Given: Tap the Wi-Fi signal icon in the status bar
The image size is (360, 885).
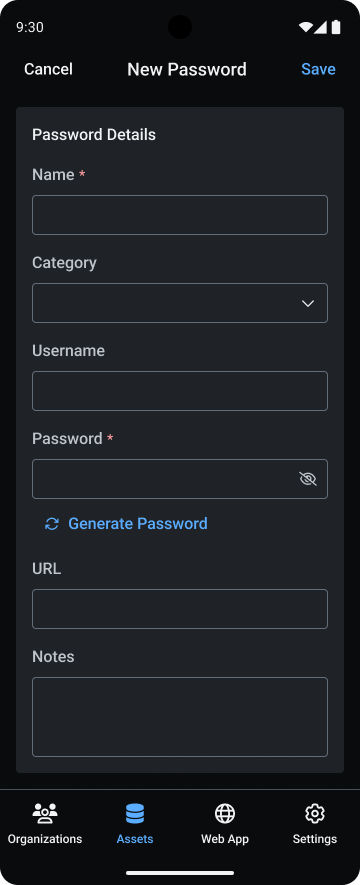Looking at the screenshot, I should pos(305,27).
